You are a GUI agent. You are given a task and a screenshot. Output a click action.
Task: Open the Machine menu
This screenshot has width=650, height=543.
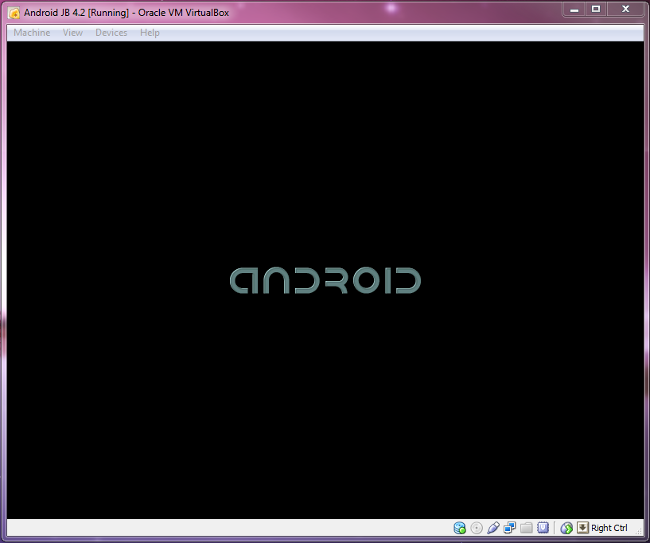[32, 33]
